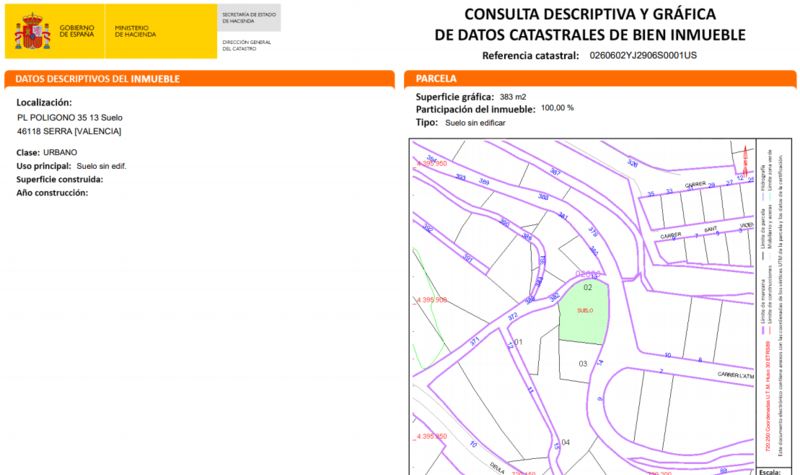This screenshot has height=475, width=800.
Task: Click the red 'SUELO' map label
Action: tap(585, 310)
